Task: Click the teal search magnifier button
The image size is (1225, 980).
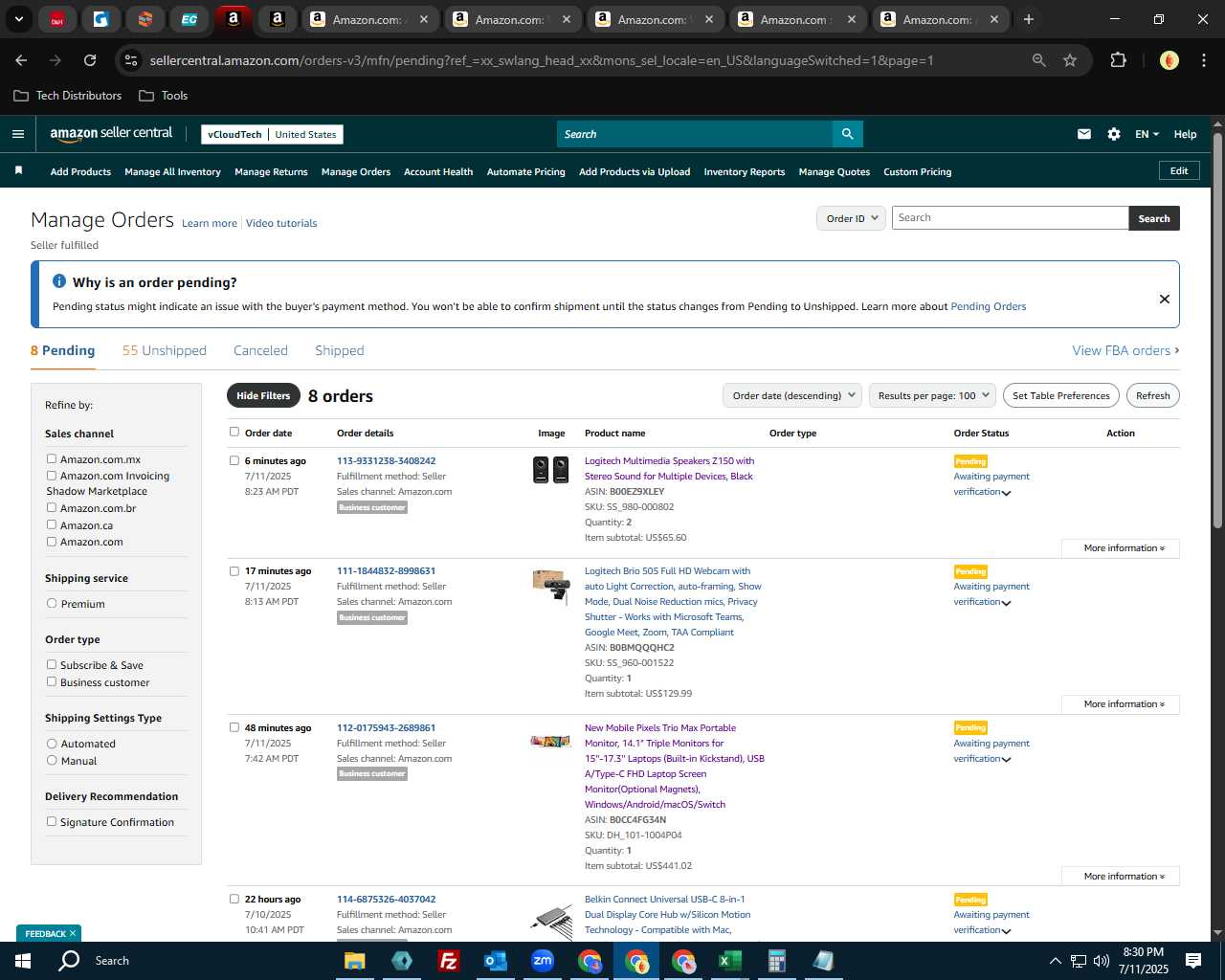Action: 847,134
